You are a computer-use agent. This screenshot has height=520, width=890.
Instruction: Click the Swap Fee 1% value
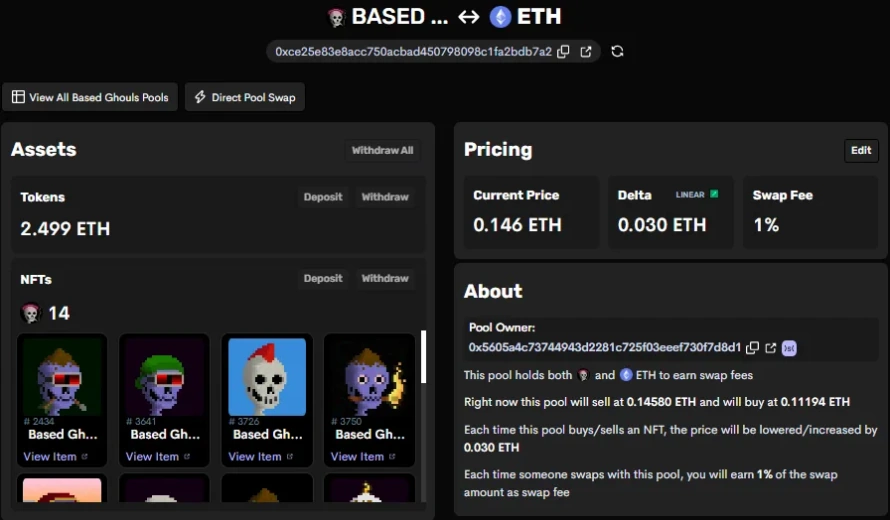766,225
